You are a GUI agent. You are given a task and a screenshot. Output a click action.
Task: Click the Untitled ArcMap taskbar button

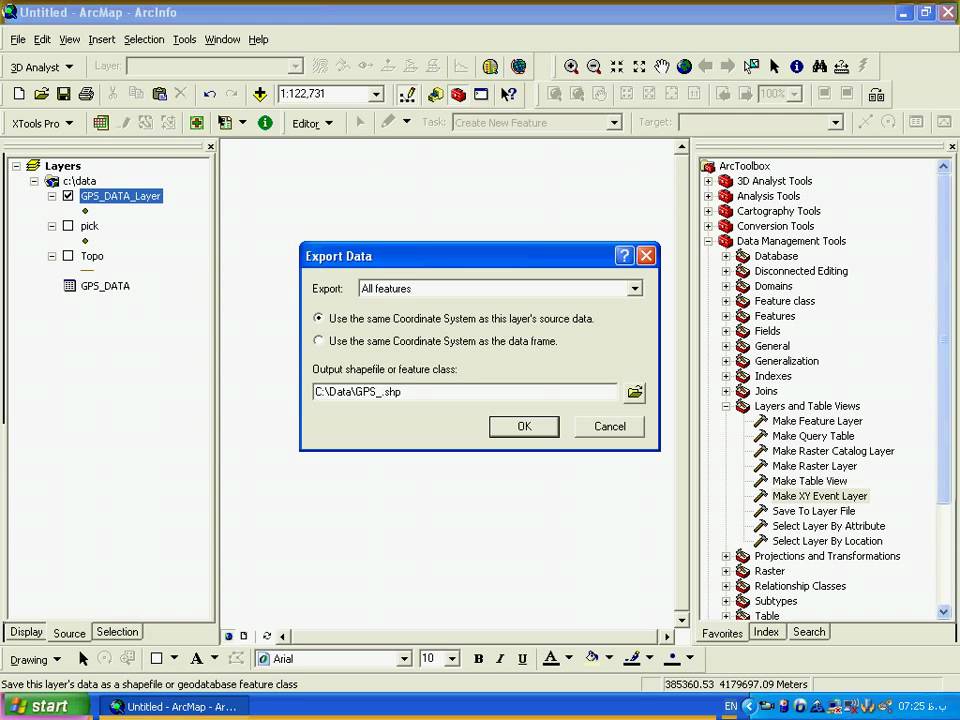[x=174, y=707]
